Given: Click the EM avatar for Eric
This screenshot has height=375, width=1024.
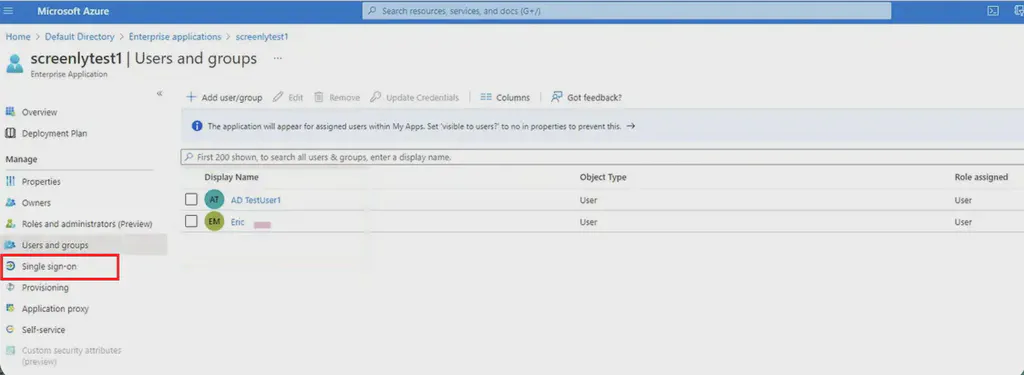Looking at the screenshot, I should [214, 222].
